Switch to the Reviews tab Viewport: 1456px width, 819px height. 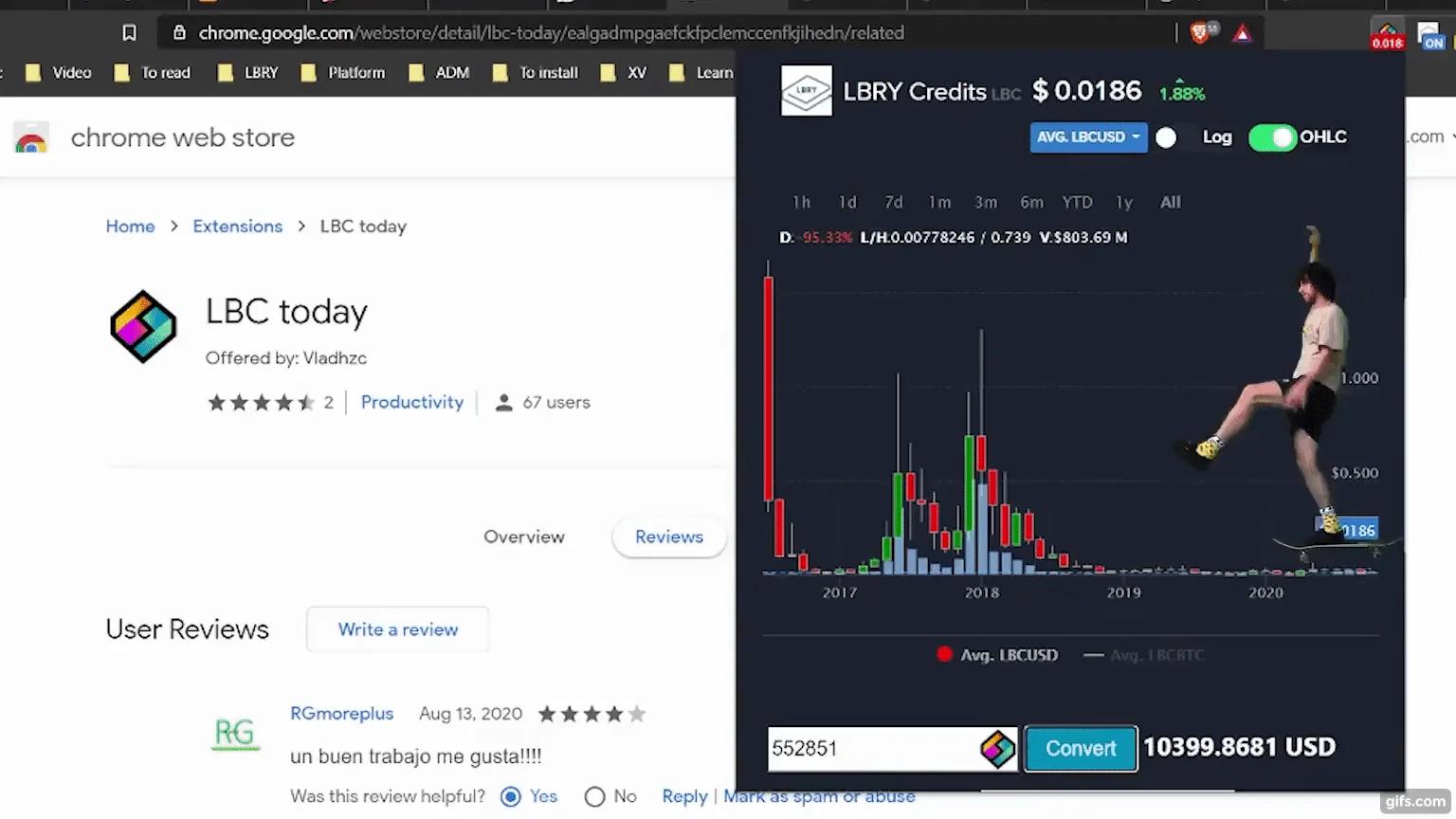click(668, 537)
